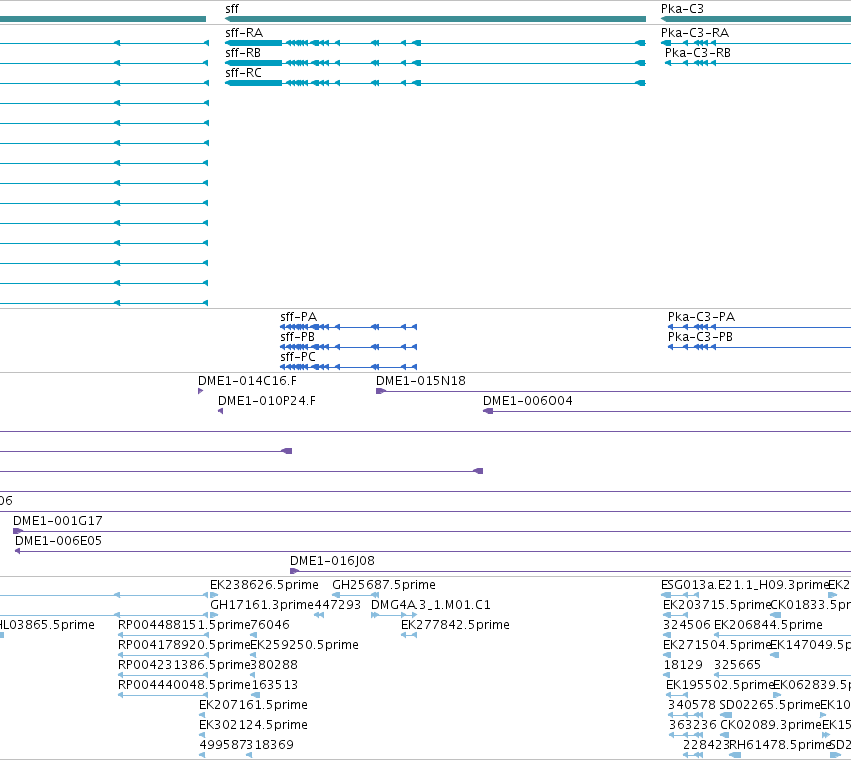Click the EK195502.5prime label
Image resolution: width=851 pixels, height=760 pixels.
coord(720,685)
